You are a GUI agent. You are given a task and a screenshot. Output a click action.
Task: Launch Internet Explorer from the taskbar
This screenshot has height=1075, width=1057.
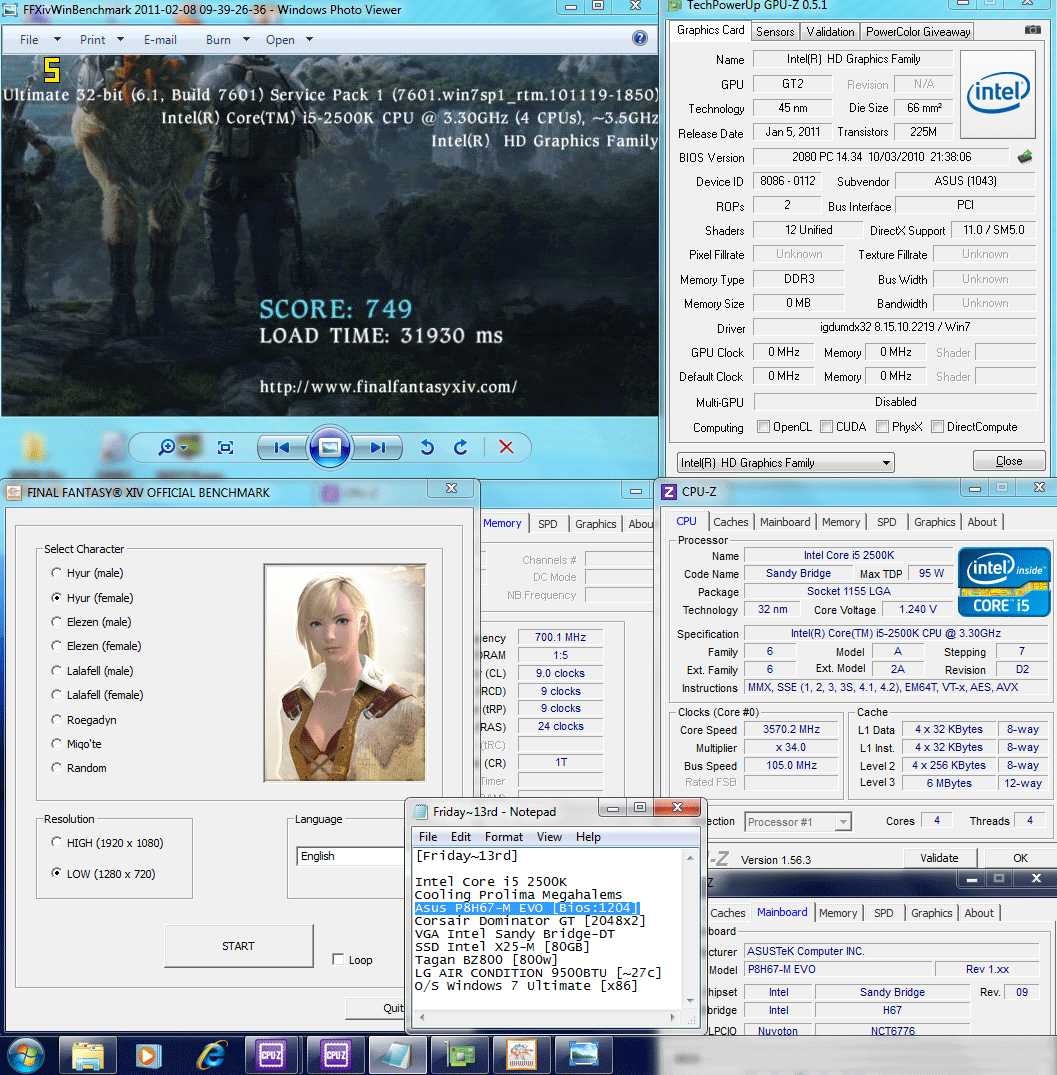[212, 1056]
